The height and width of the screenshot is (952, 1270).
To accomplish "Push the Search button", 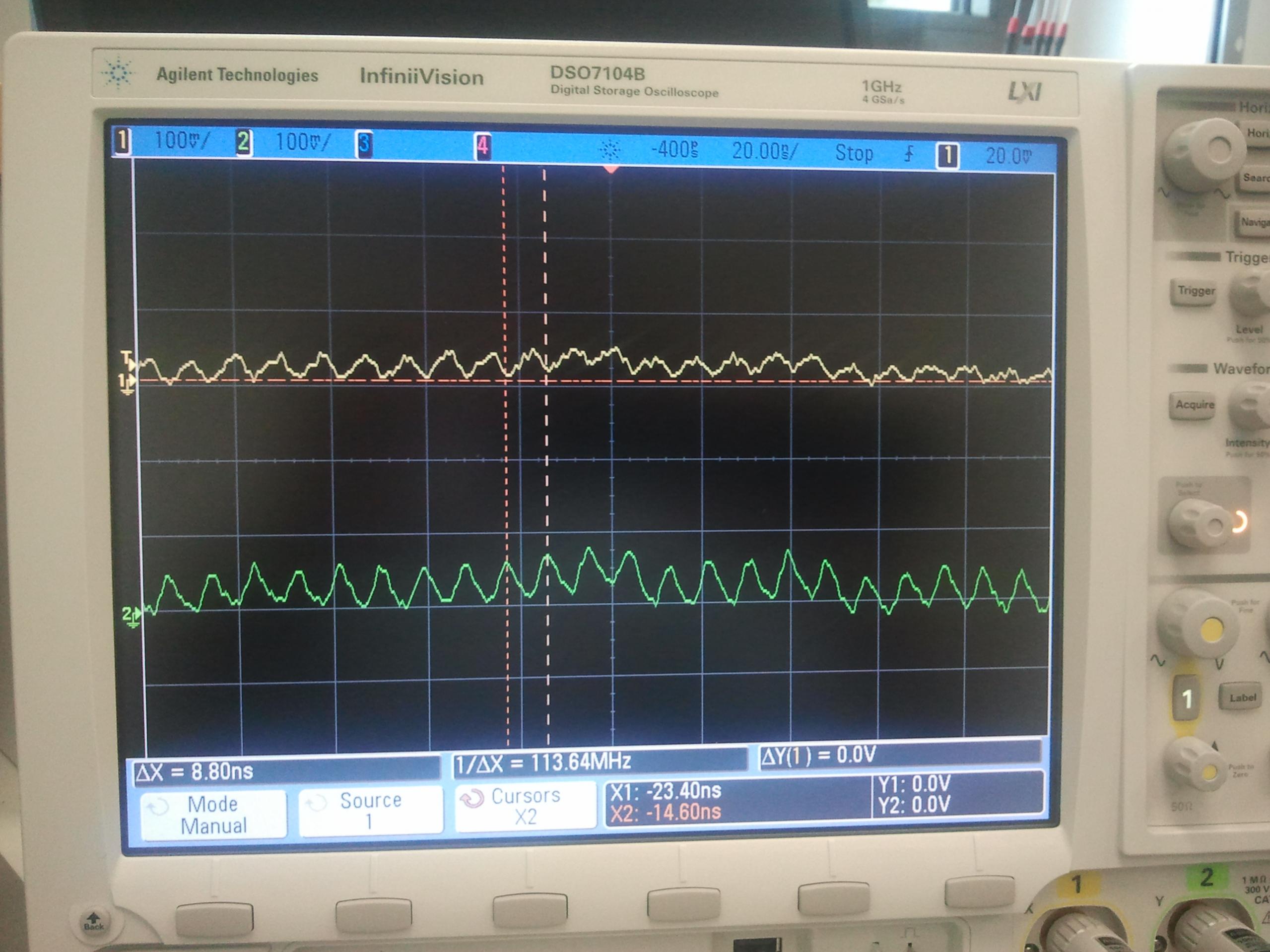I will [1255, 179].
